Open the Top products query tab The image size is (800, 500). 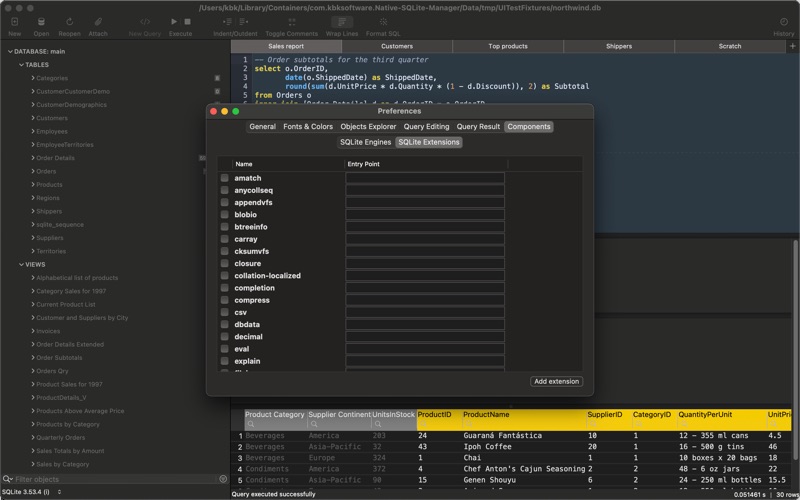(x=508, y=46)
